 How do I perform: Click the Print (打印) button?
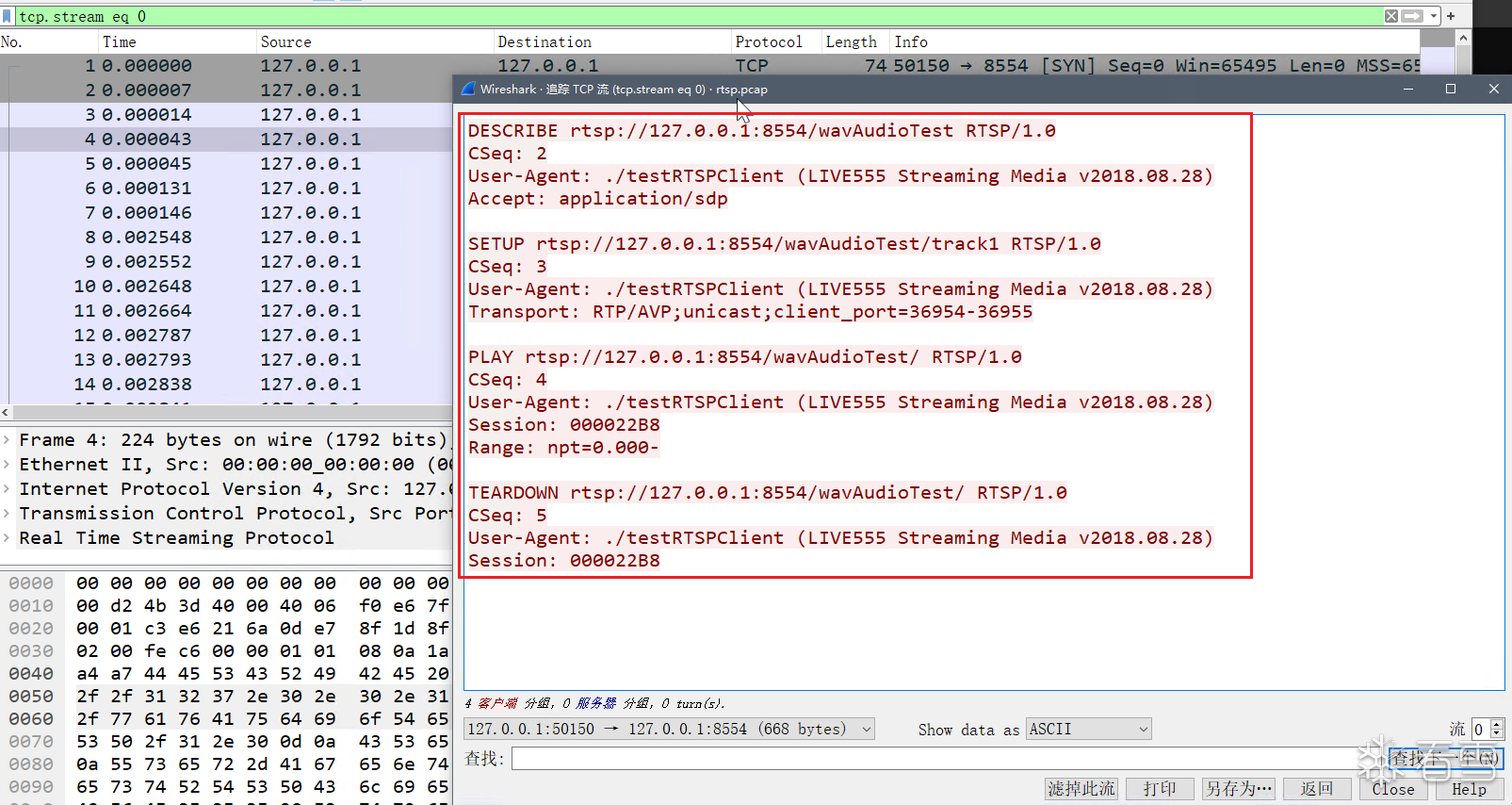click(1160, 789)
